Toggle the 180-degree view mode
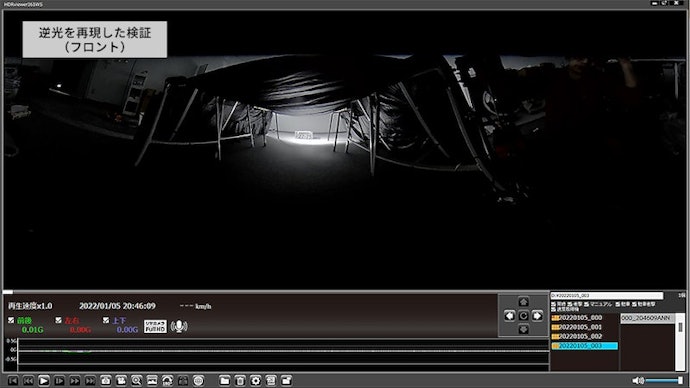Viewport: 690px width, 388px height. [x=167, y=381]
